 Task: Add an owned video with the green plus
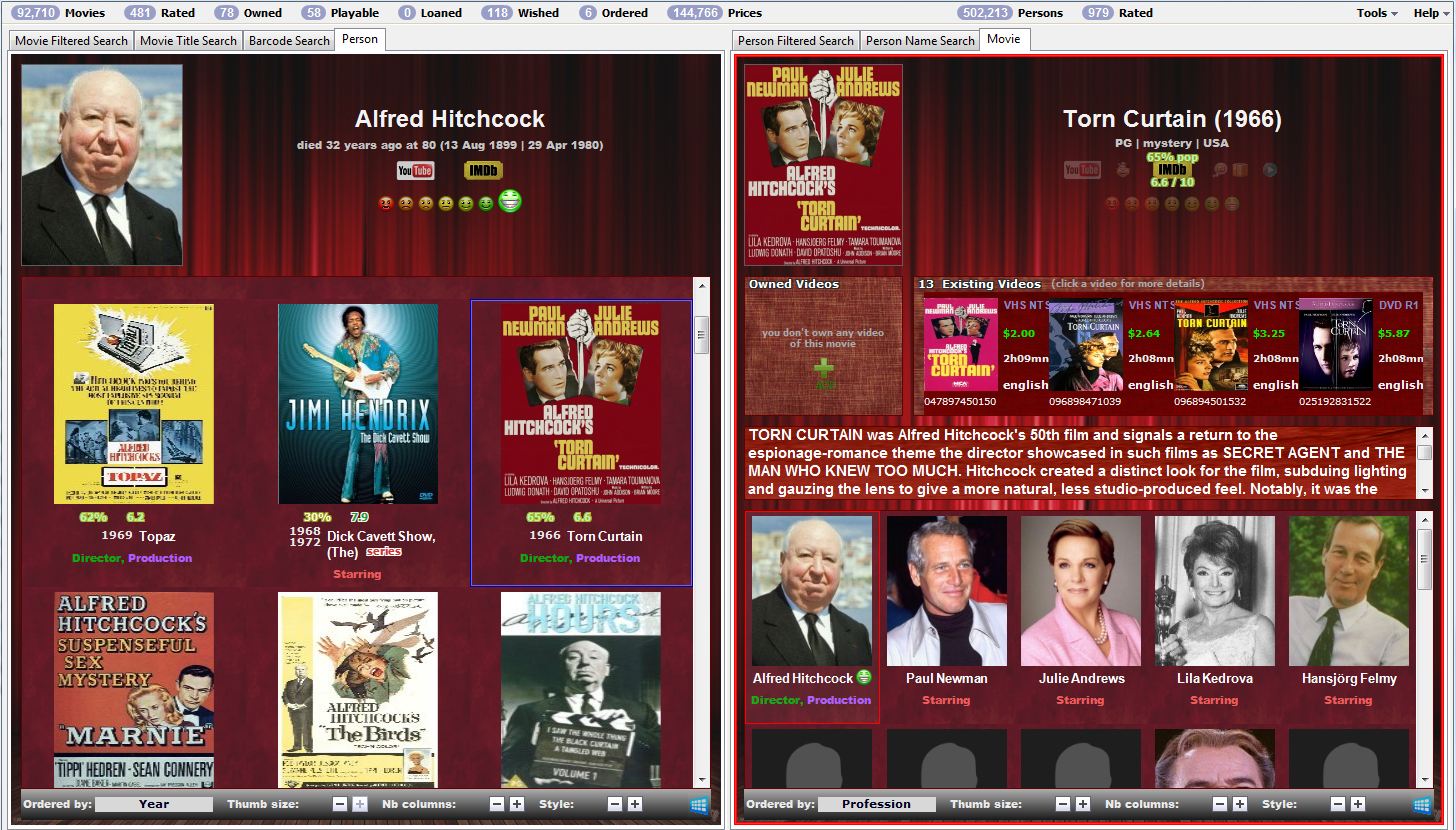click(x=824, y=370)
